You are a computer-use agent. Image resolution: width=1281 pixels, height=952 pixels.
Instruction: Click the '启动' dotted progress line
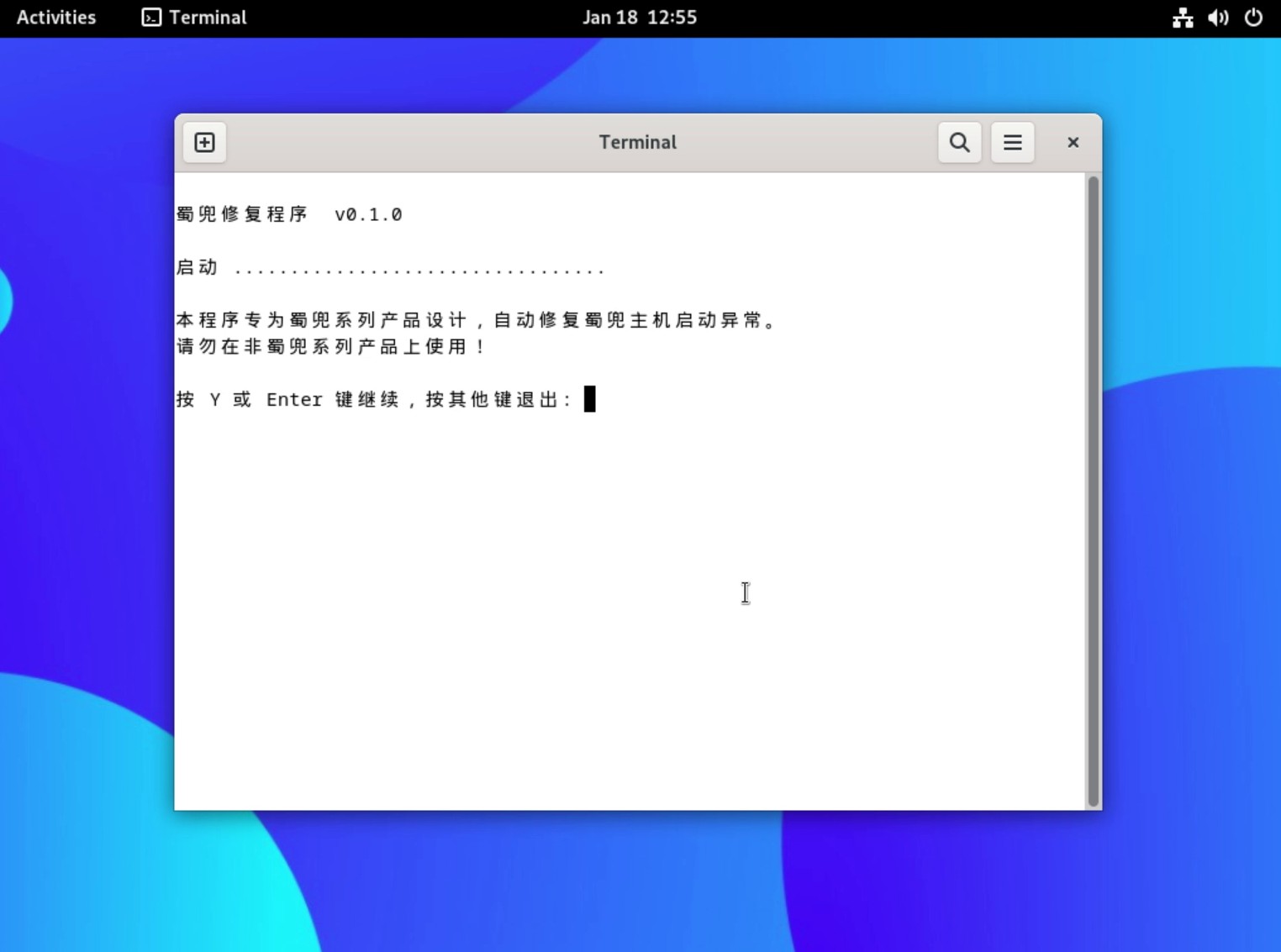(391, 267)
